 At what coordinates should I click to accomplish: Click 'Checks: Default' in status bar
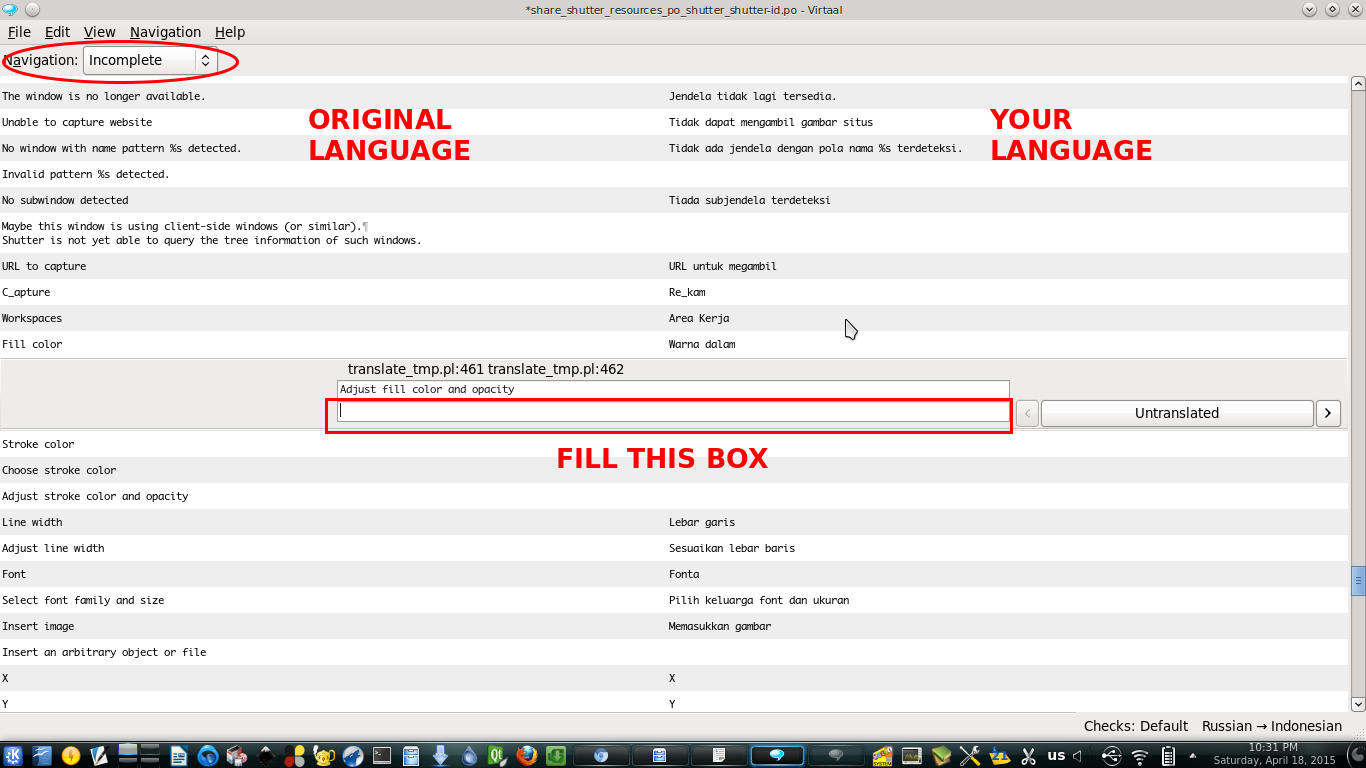[x=1136, y=726]
